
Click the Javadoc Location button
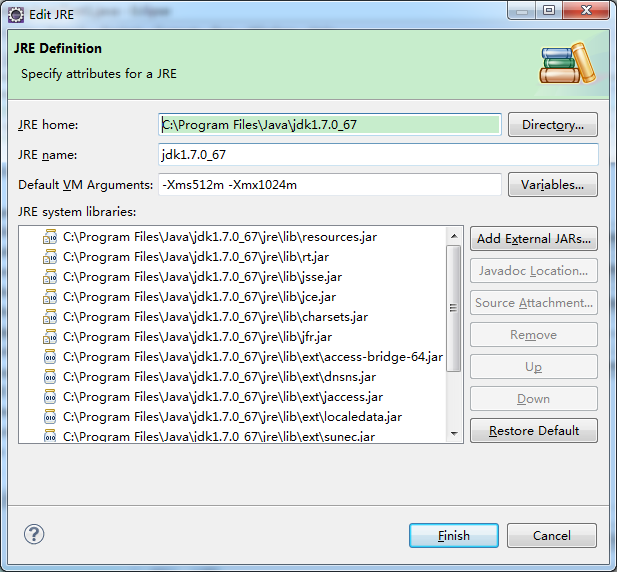click(534, 271)
